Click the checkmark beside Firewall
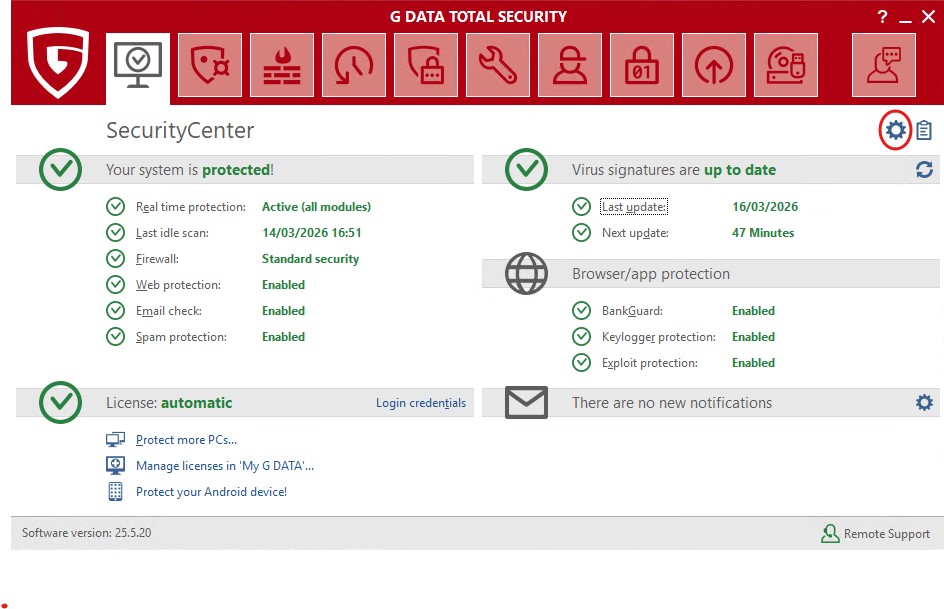Image resolution: width=944 pixels, height=609 pixels. click(115, 259)
